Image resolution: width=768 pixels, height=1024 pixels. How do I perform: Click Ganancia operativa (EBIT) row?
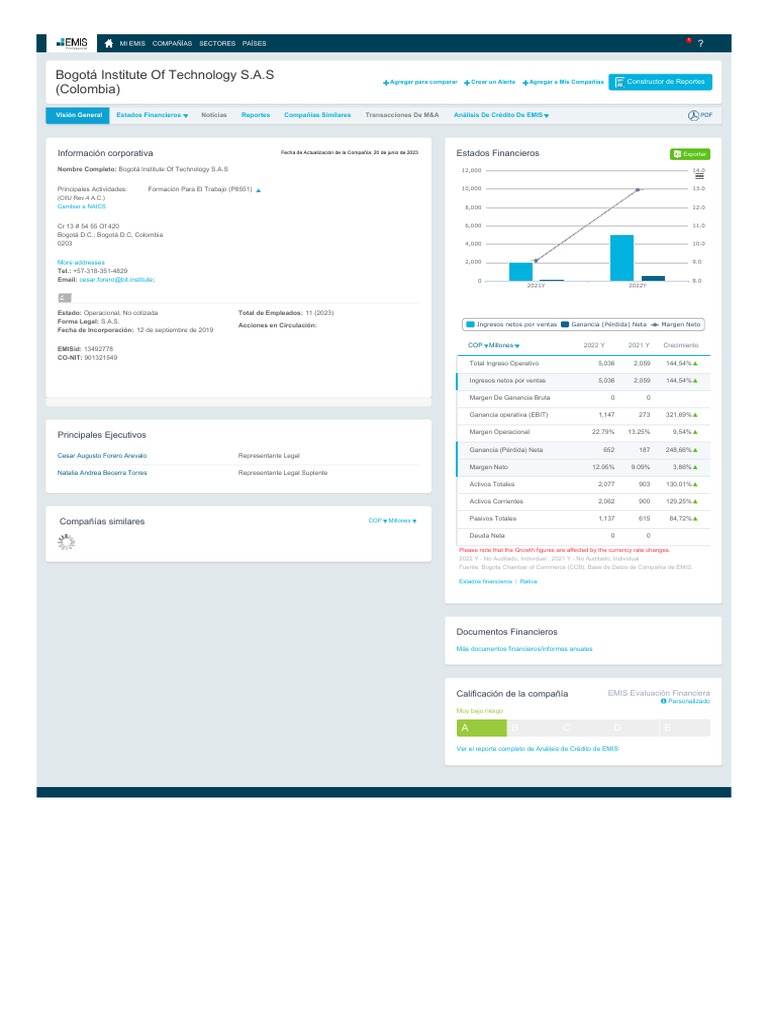point(583,415)
